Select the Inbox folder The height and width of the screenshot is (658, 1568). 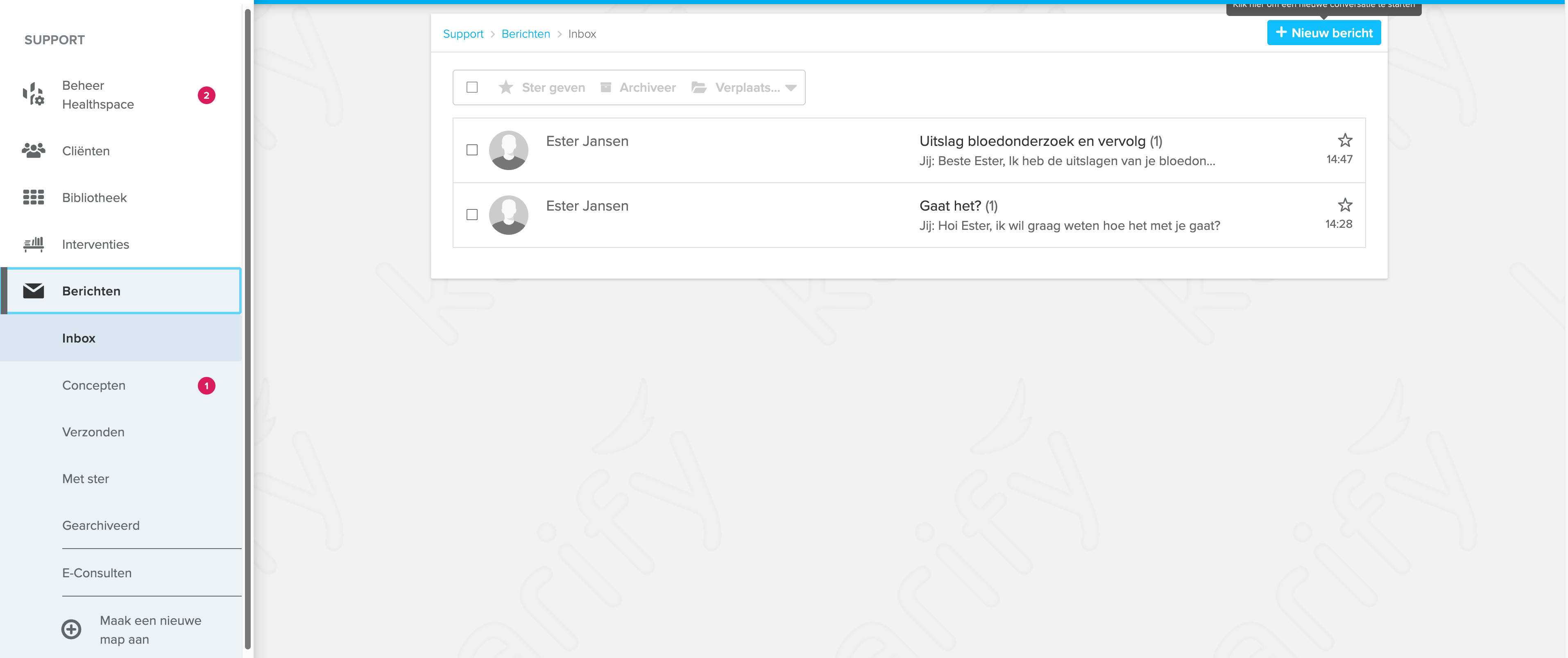point(121,338)
